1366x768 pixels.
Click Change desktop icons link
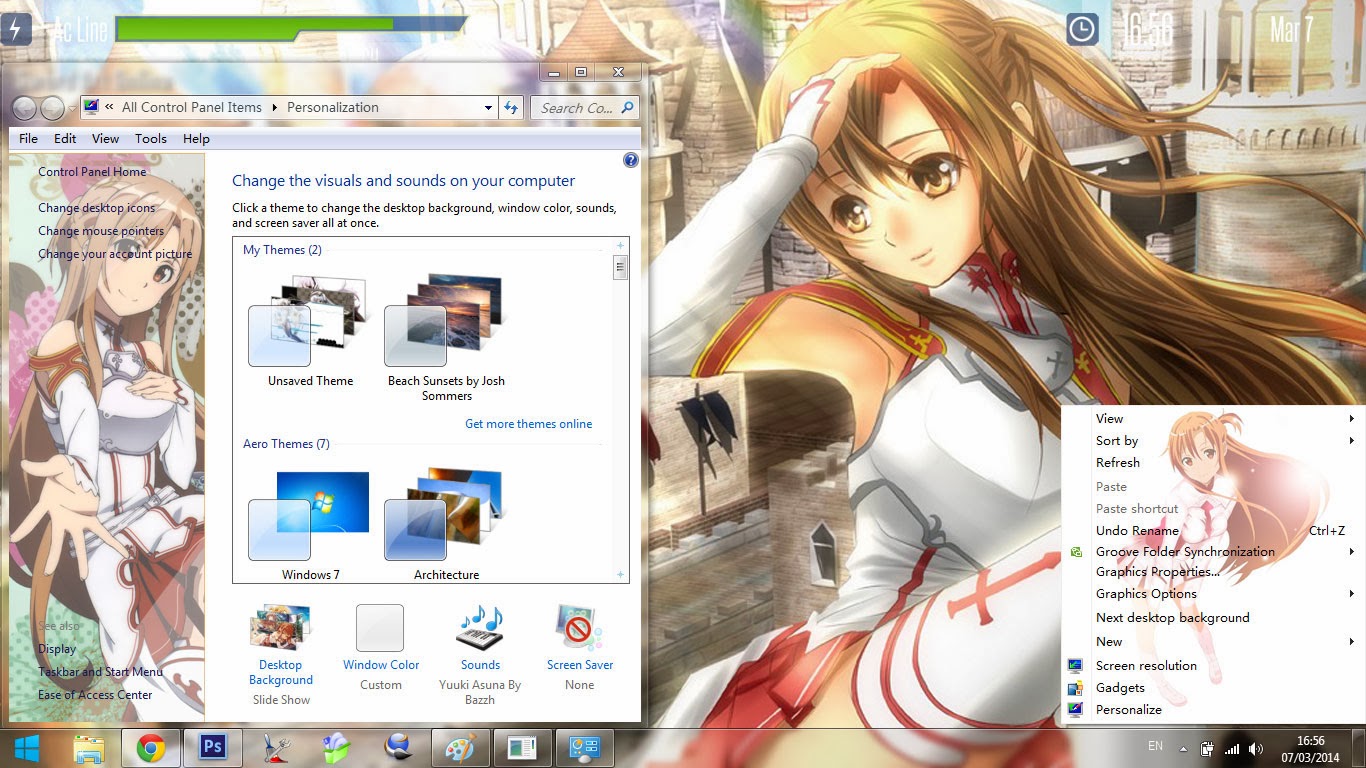pos(97,208)
